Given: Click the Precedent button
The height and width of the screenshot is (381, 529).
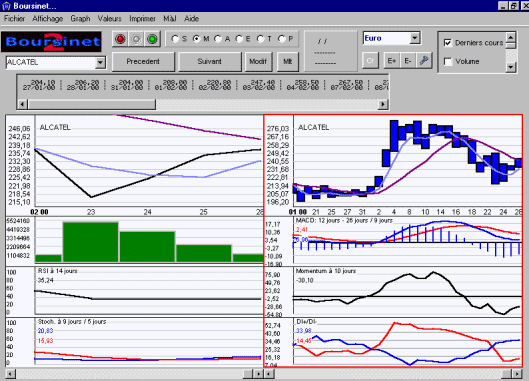Looking at the screenshot, I should pos(143,61).
